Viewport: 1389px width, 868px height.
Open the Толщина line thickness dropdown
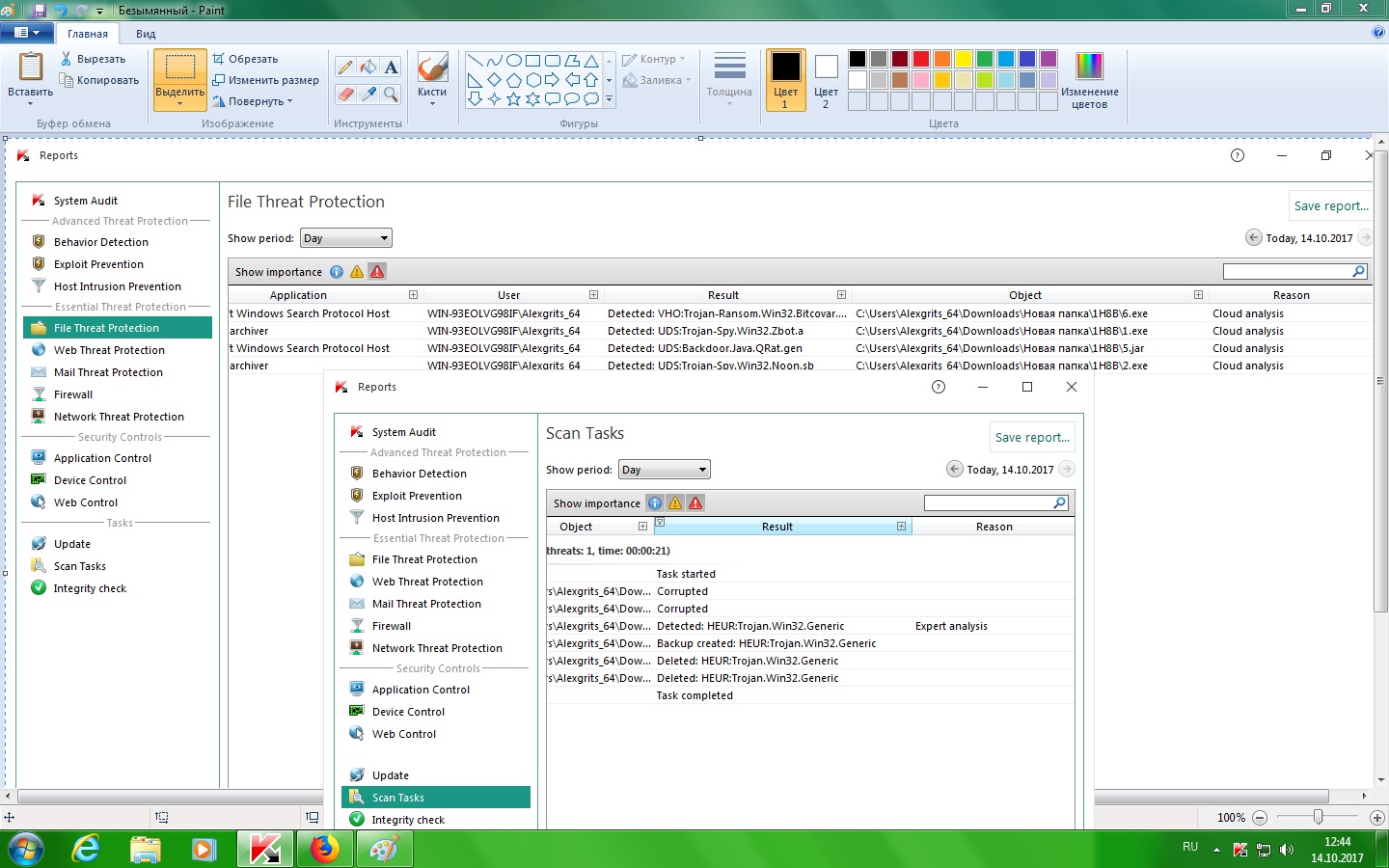[x=729, y=79]
